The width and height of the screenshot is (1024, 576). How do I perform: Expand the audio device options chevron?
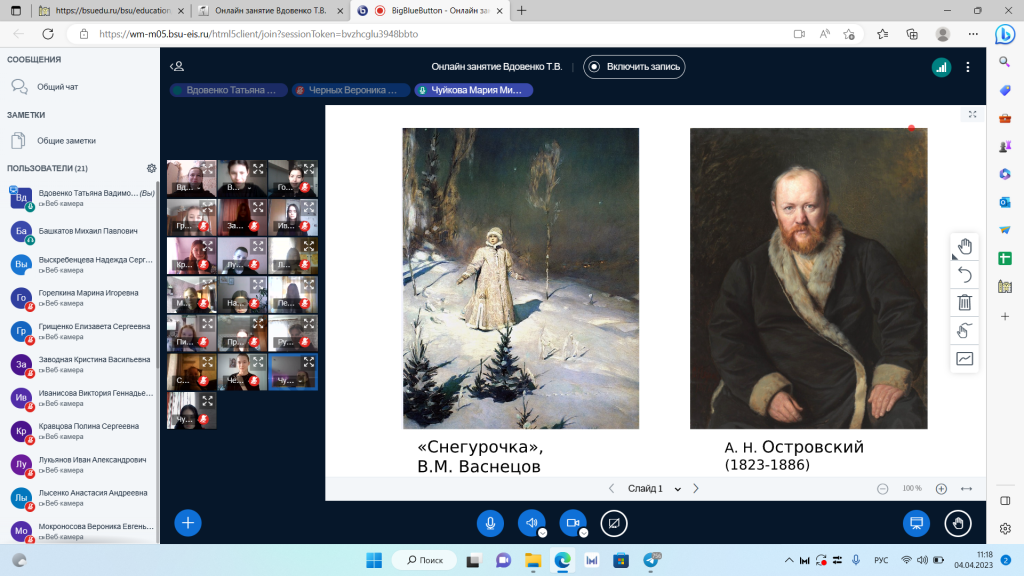pos(542,533)
